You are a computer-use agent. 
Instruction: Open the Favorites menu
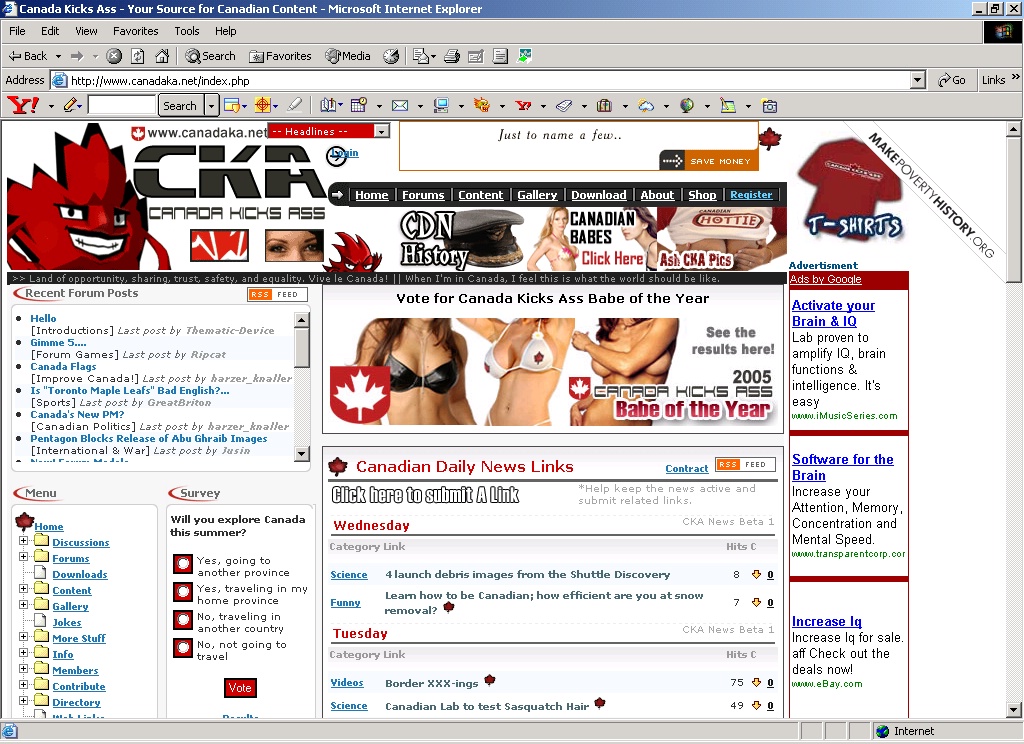(x=135, y=31)
